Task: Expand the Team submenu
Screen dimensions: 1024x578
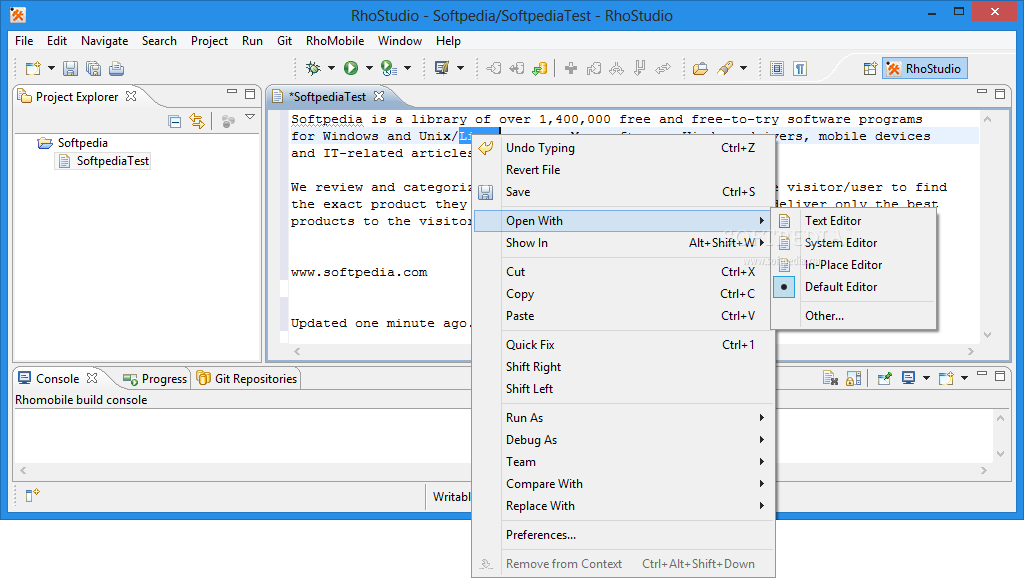Action: pos(624,462)
